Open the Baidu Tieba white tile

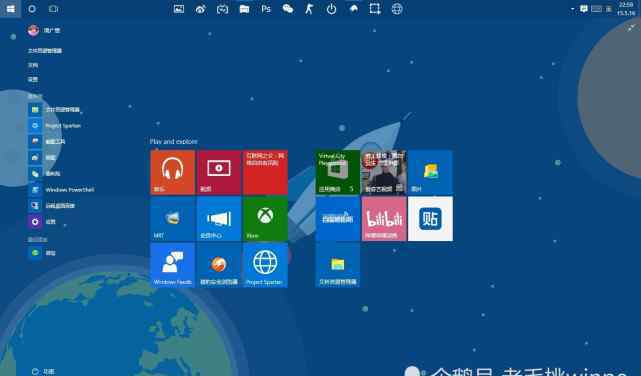(x=430, y=219)
